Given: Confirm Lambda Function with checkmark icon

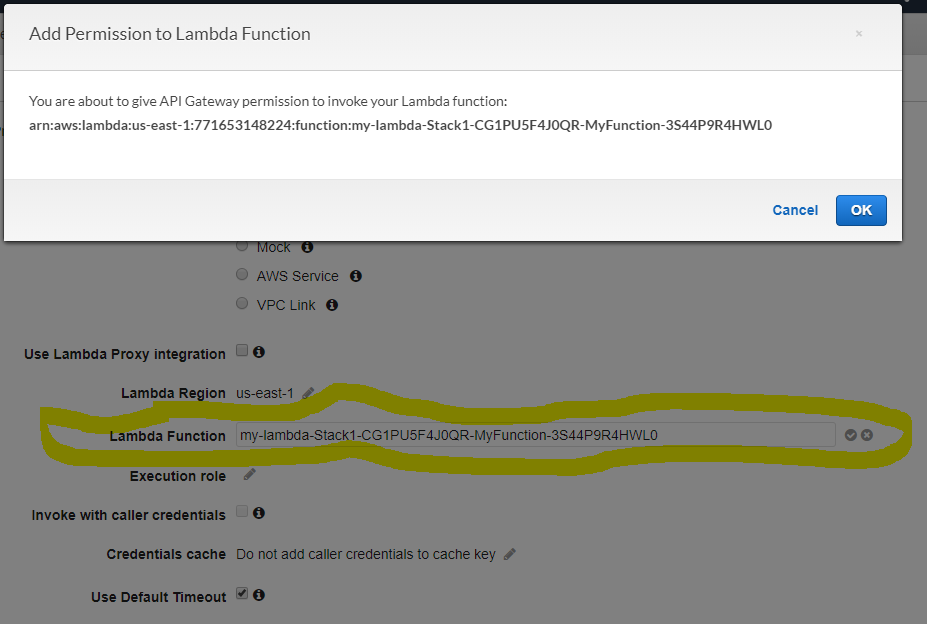Looking at the screenshot, I should click(x=851, y=435).
